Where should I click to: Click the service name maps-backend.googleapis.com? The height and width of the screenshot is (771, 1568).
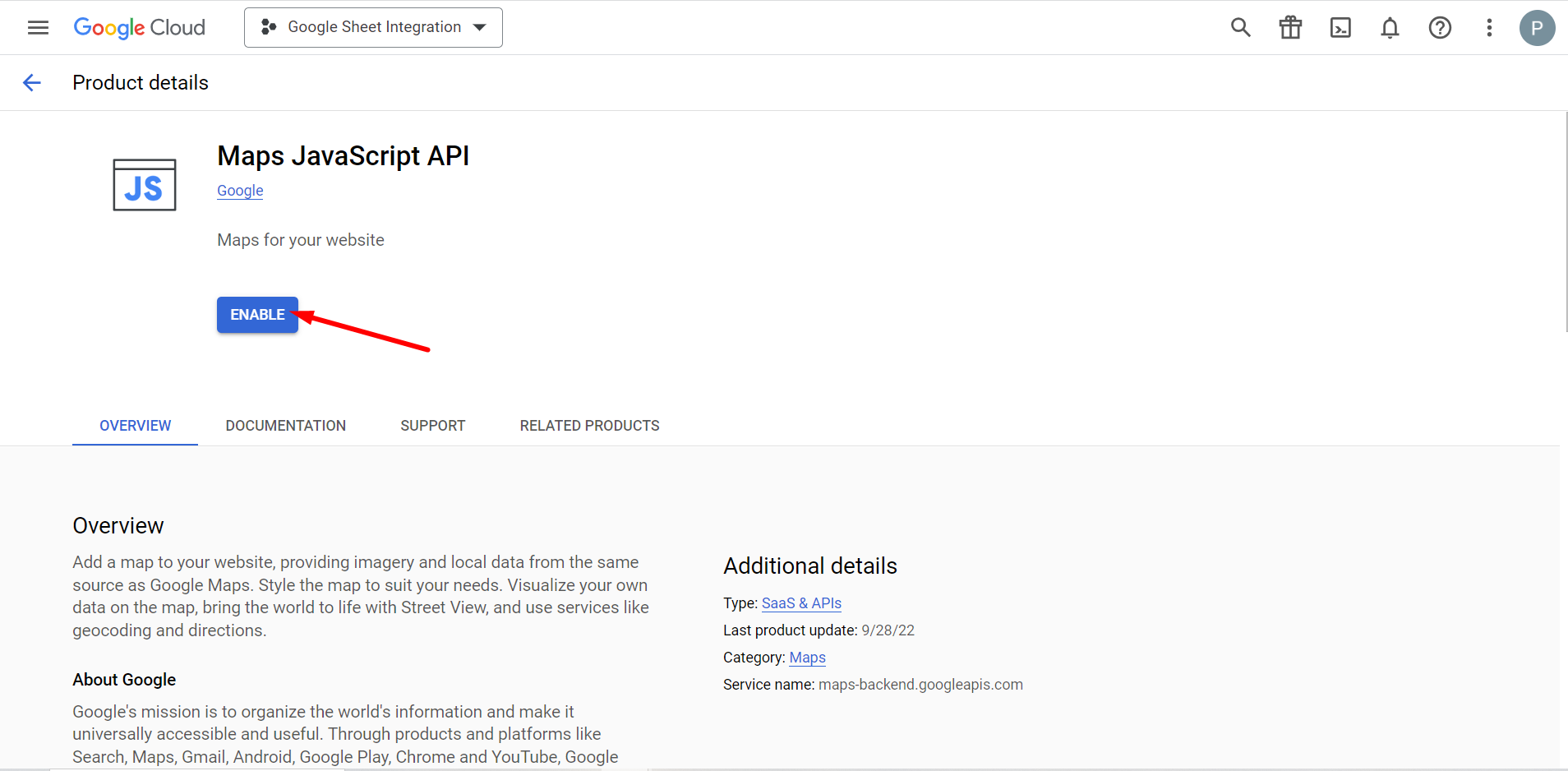pyautogui.click(x=920, y=685)
